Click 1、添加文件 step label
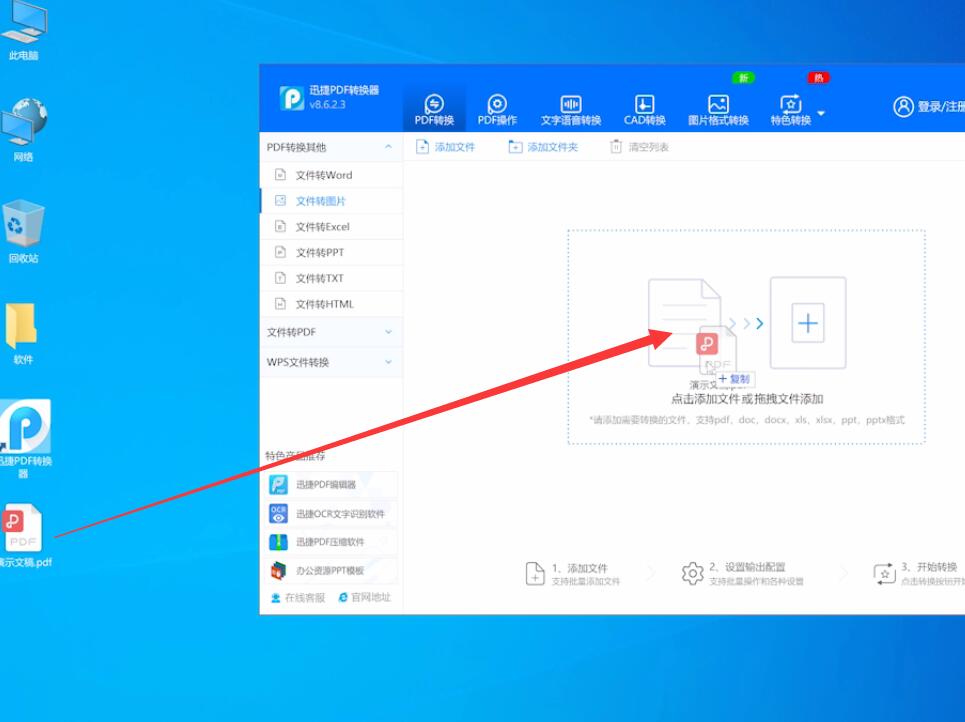The height and width of the screenshot is (722, 965). point(579,568)
